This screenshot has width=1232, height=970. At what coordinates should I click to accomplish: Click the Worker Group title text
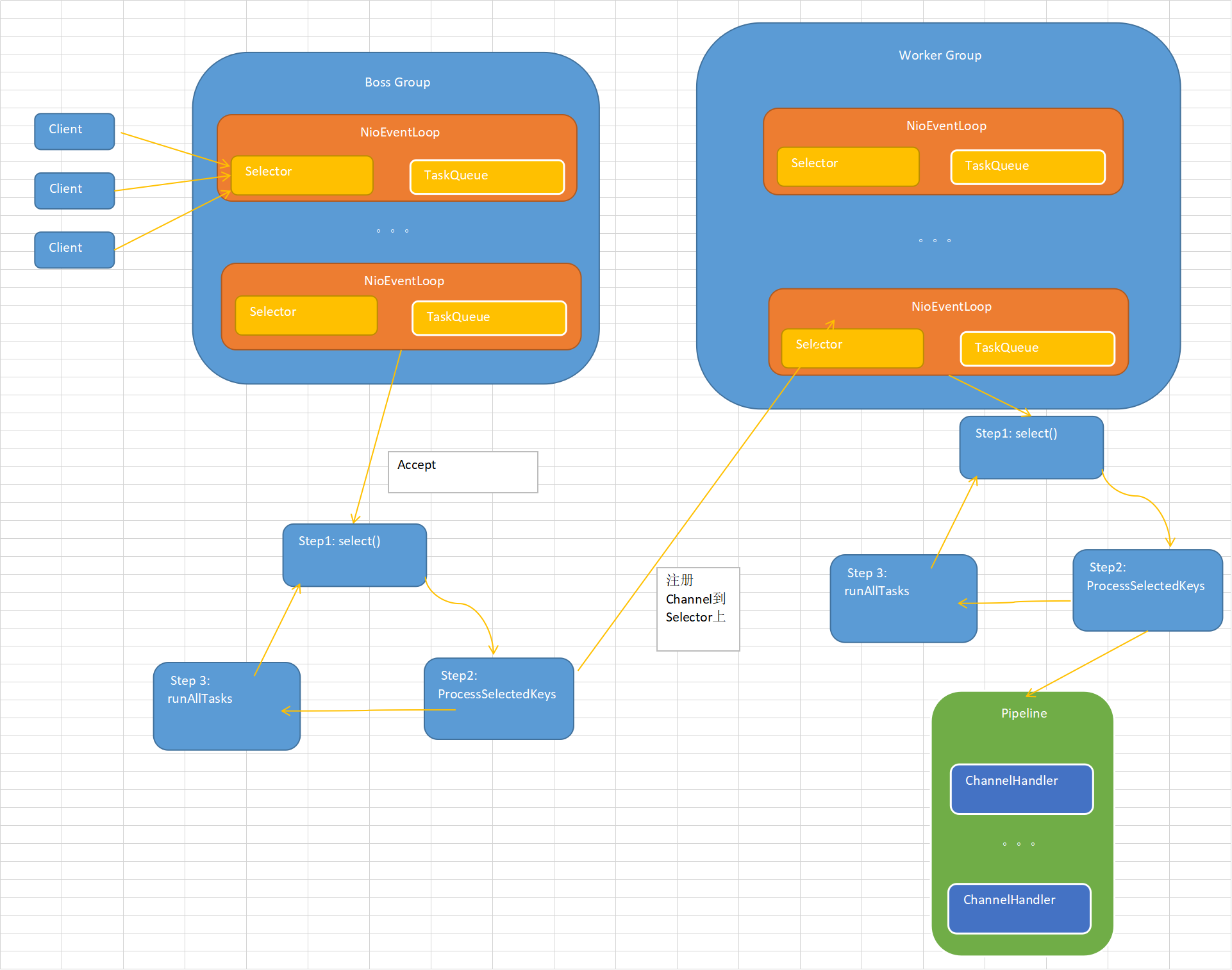click(x=940, y=55)
